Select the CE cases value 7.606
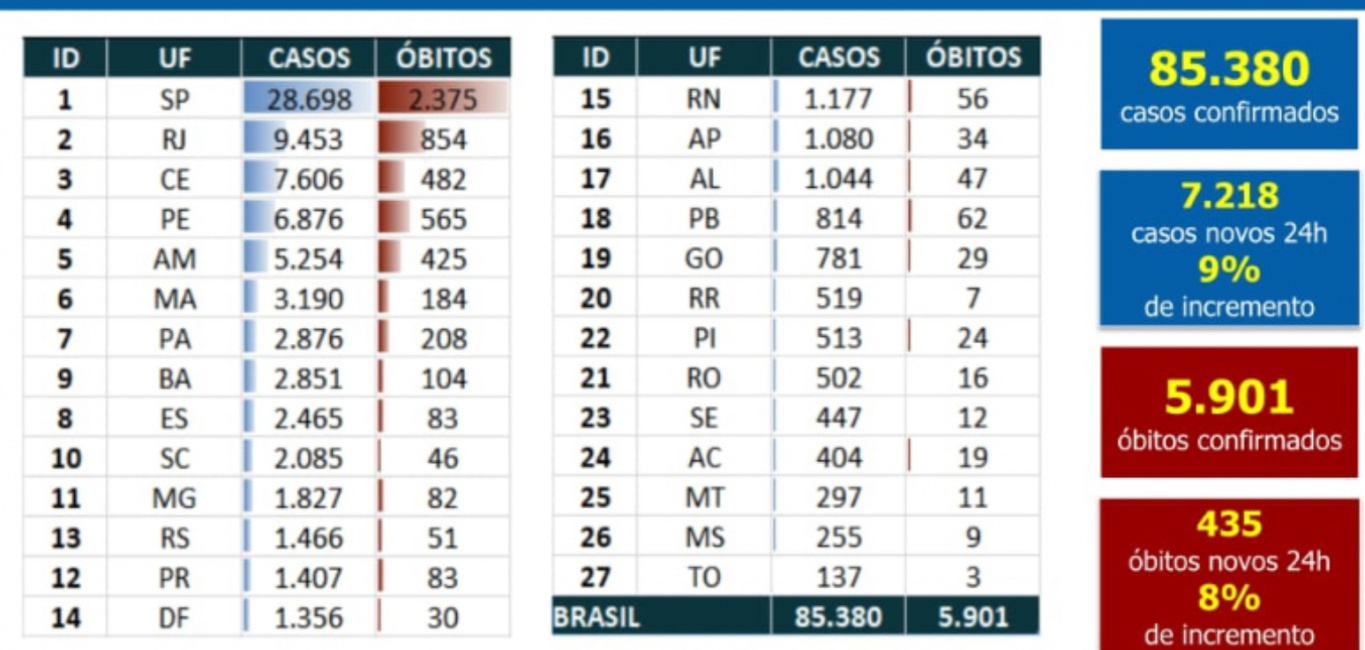Image resolution: width=1365 pixels, height=650 pixels. coord(309,179)
